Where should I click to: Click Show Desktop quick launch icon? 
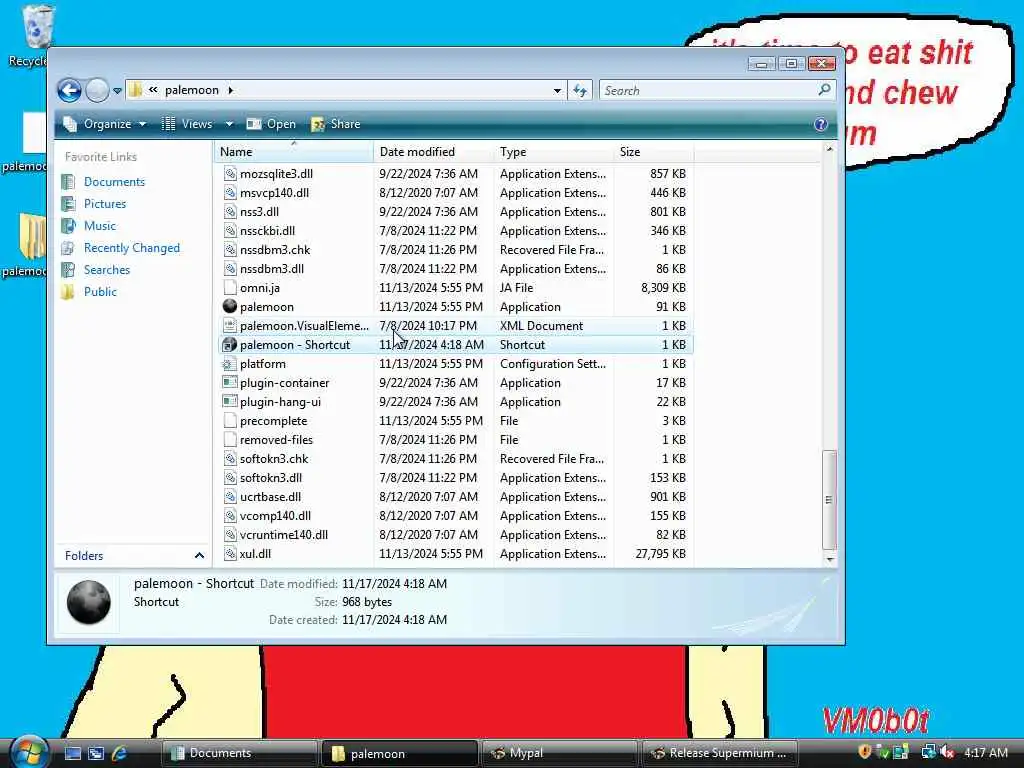point(73,753)
